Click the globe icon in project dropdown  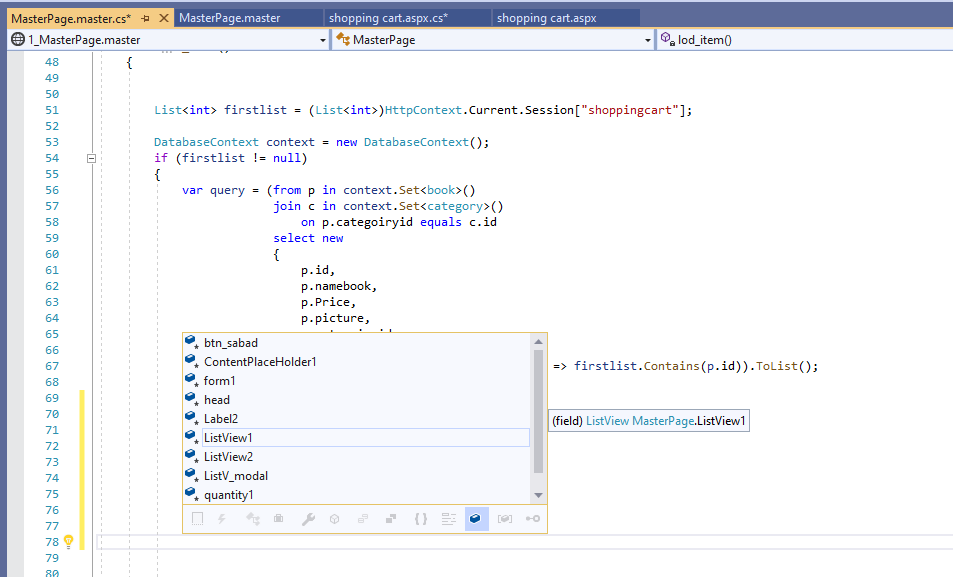point(18,40)
